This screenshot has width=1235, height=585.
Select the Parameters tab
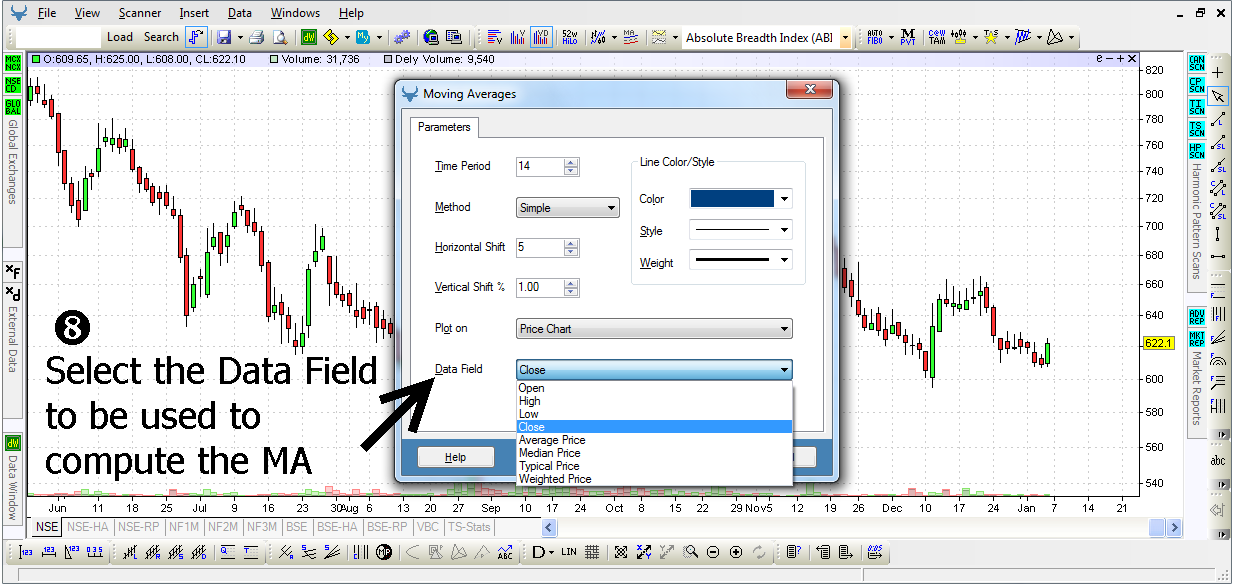pyautogui.click(x=444, y=128)
